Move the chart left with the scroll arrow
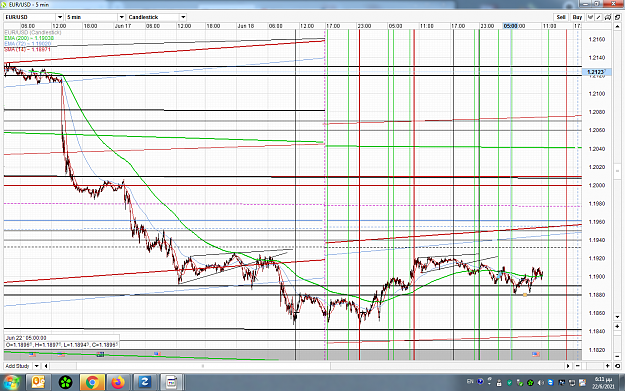Screen dimensions: 625x391 (x=46, y=366)
